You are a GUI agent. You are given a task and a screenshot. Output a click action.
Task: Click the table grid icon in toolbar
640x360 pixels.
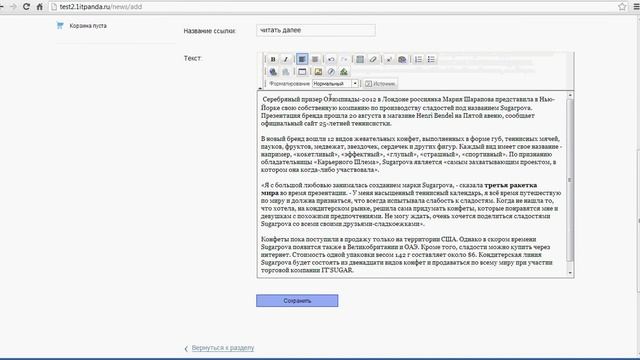[x=360, y=60]
